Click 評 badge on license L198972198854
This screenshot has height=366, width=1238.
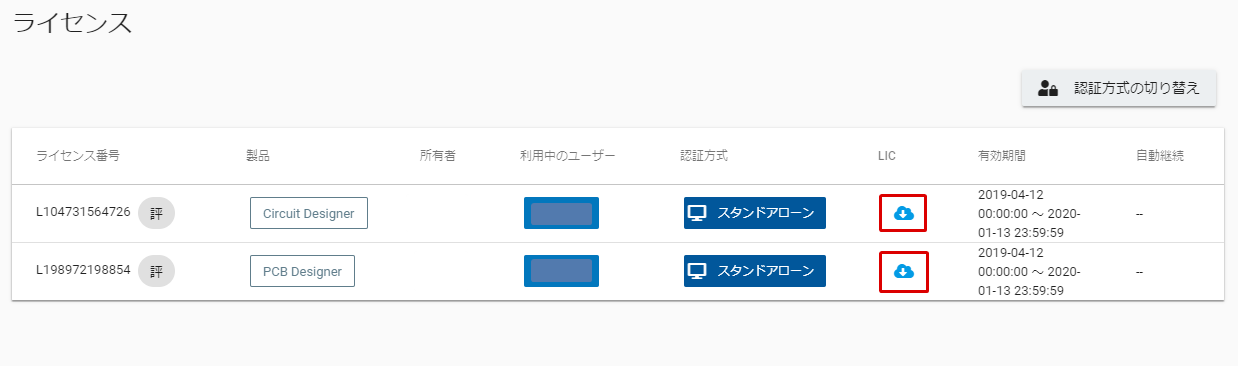pyautogui.click(x=156, y=271)
